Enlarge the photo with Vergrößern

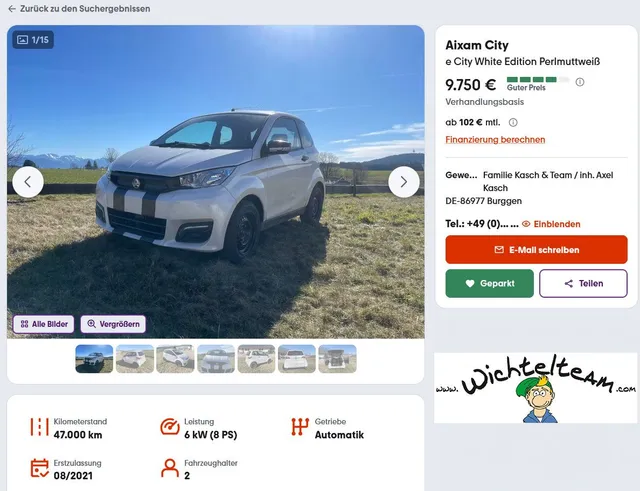[113, 324]
